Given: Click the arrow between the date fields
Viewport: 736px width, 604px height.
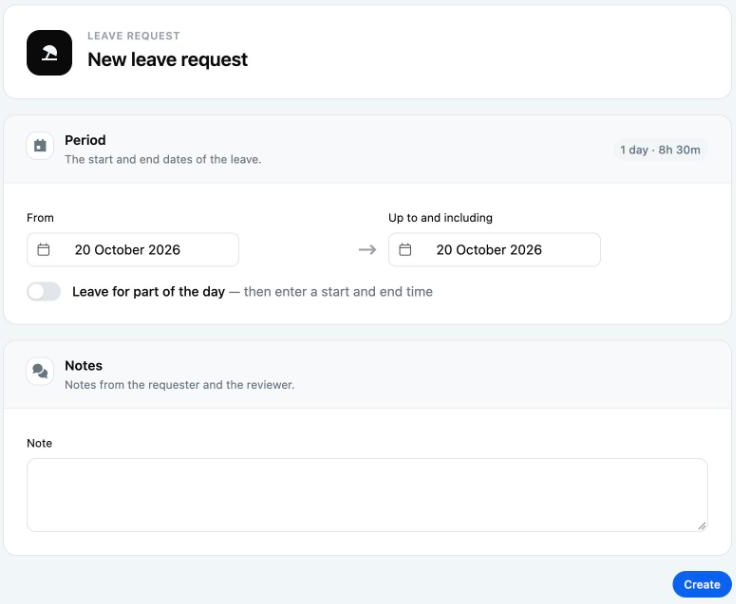Looking at the screenshot, I should (368, 250).
